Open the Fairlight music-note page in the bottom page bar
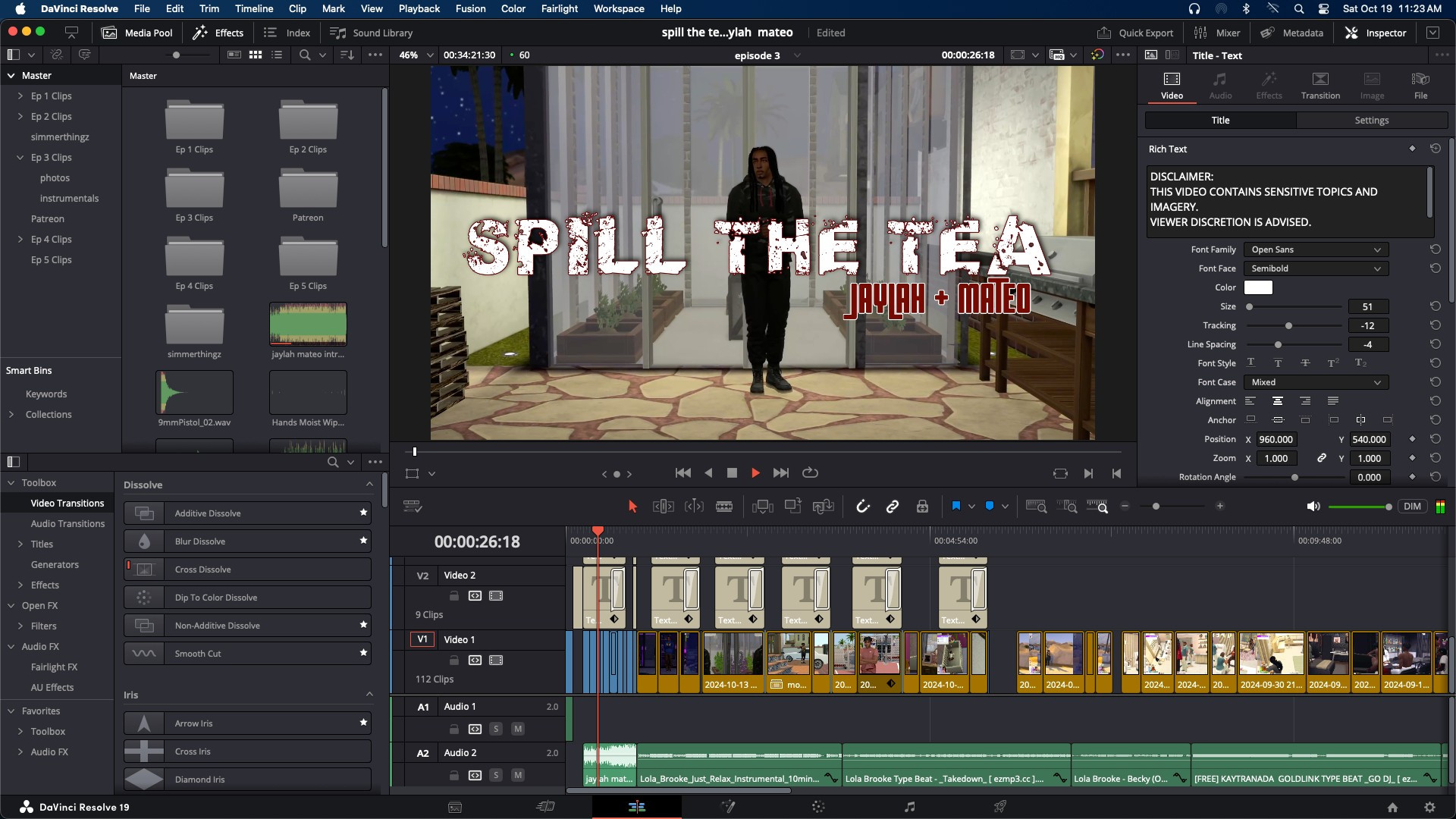The height and width of the screenshot is (819, 1456). click(909, 807)
